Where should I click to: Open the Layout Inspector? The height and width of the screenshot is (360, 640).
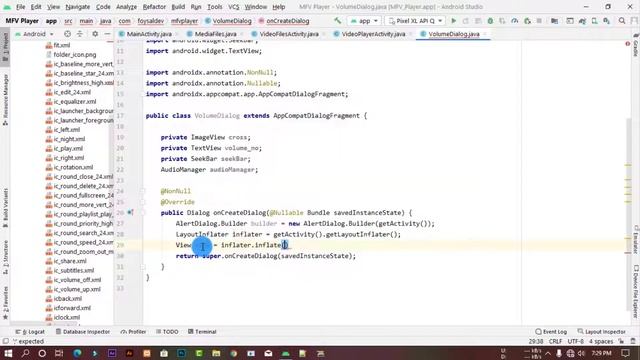[x=602, y=332]
